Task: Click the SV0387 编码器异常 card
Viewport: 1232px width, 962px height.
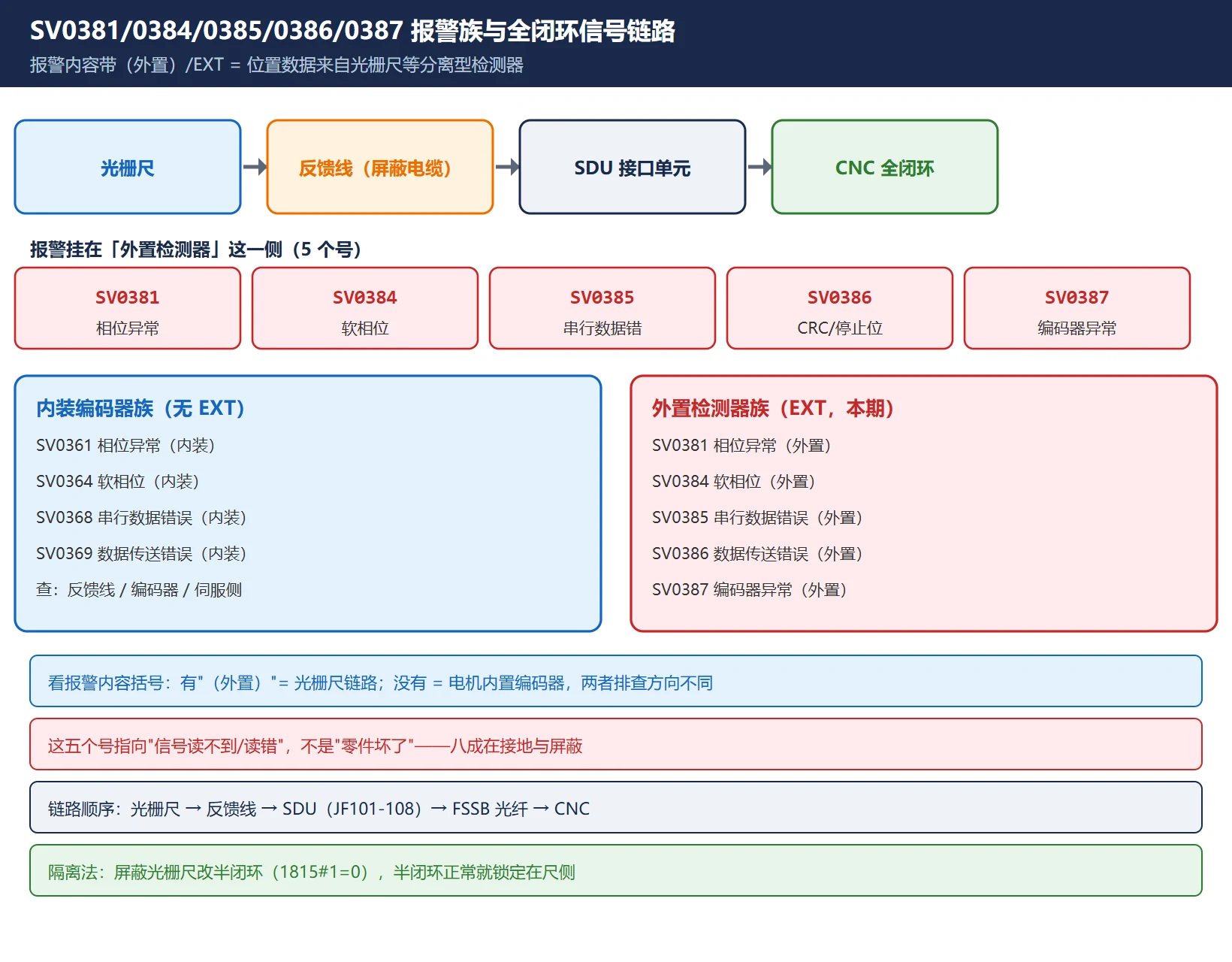Action: point(1077,308)
